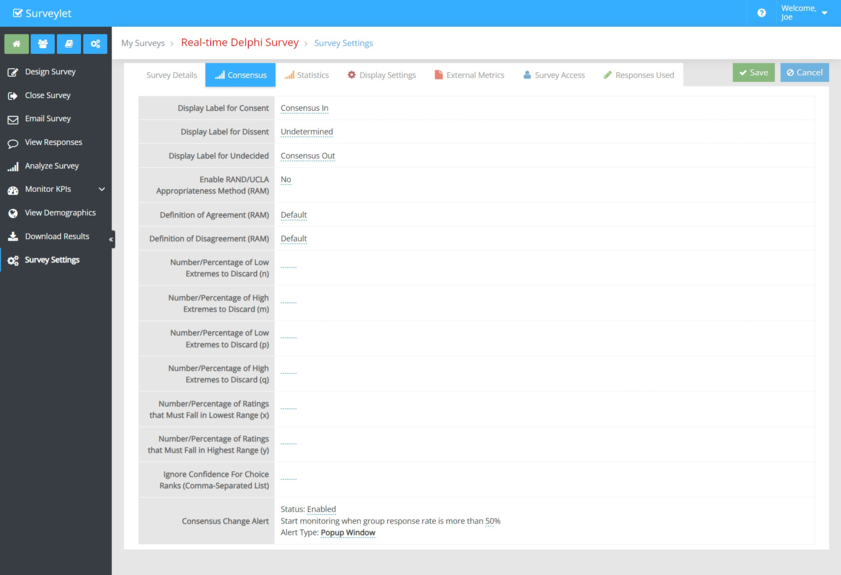Click Survey Settings breadcrumb link

[343, 43]
